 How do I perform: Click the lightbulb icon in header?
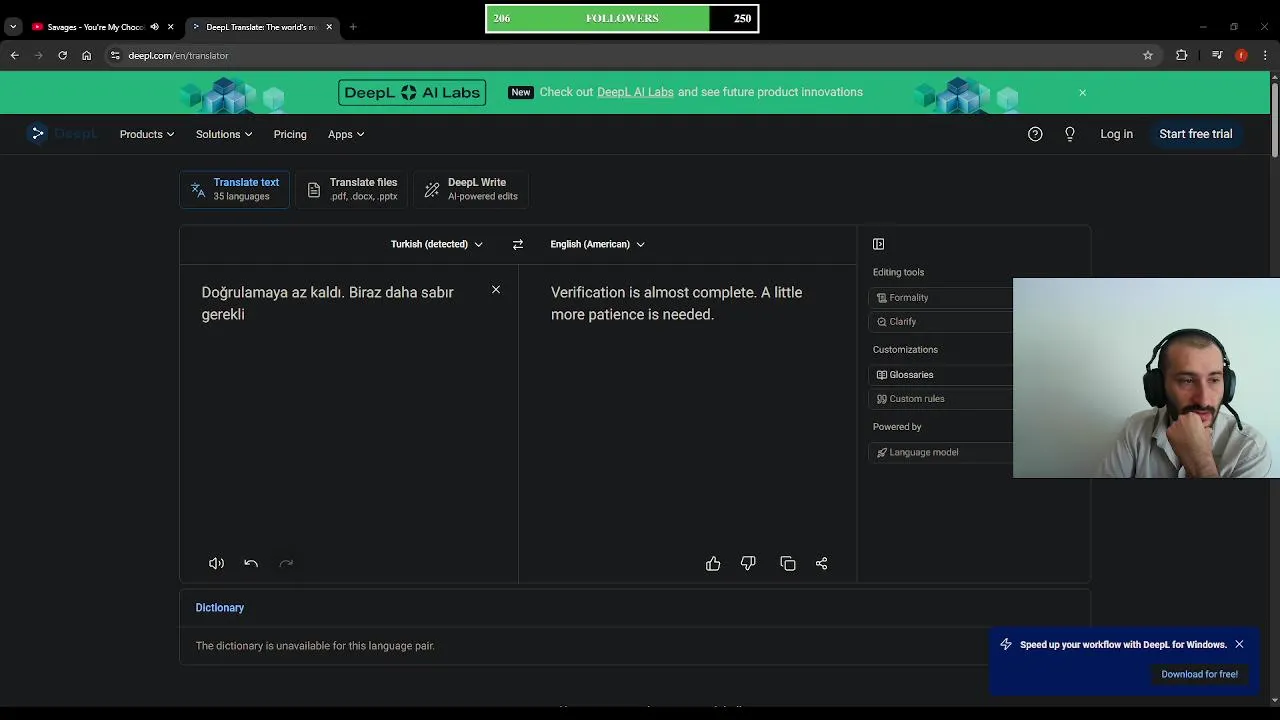[1070, 134]
